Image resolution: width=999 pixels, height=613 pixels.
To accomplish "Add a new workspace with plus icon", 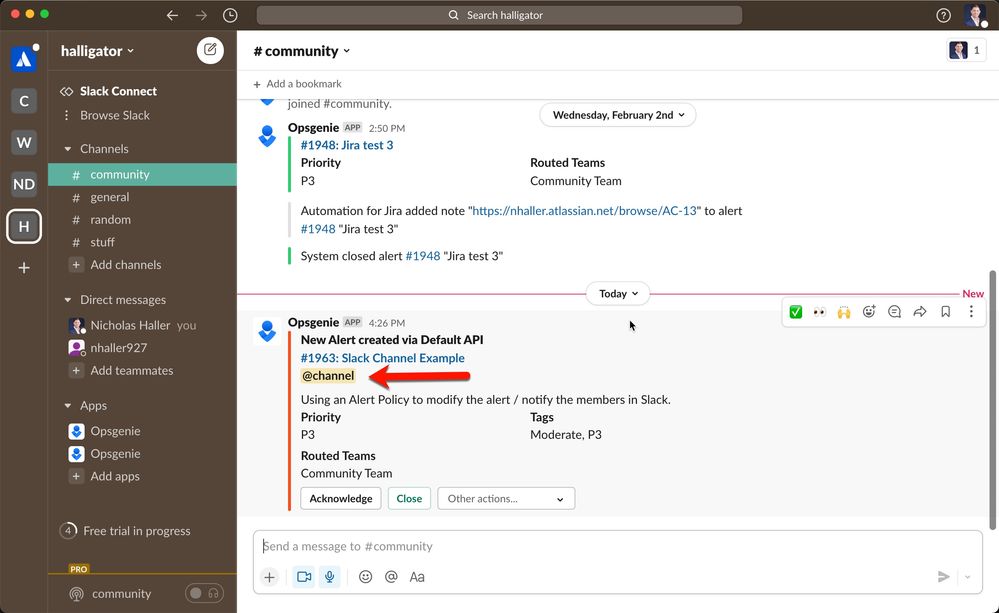I will coord(24,268).
